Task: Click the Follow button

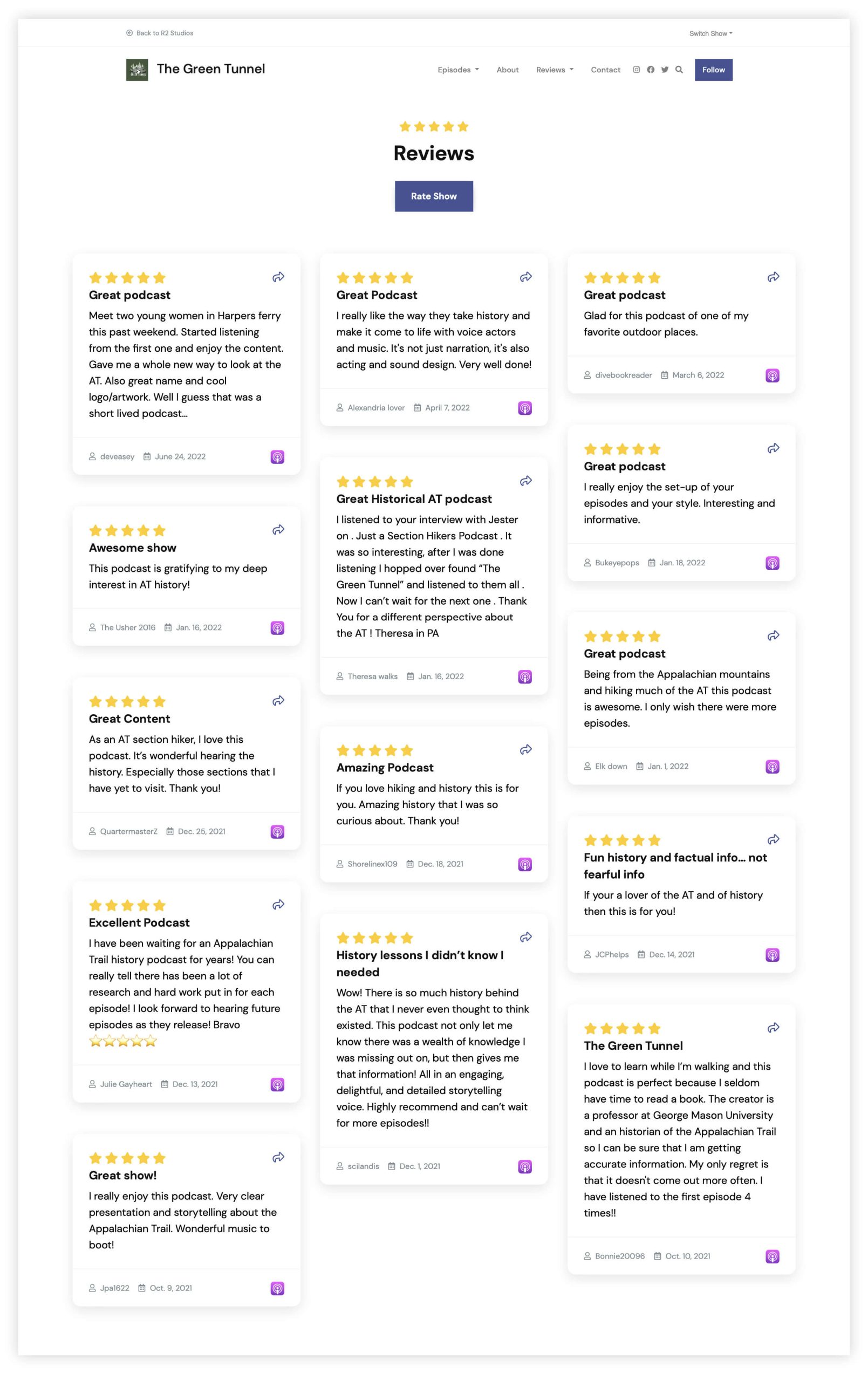Action: [714, 70]
